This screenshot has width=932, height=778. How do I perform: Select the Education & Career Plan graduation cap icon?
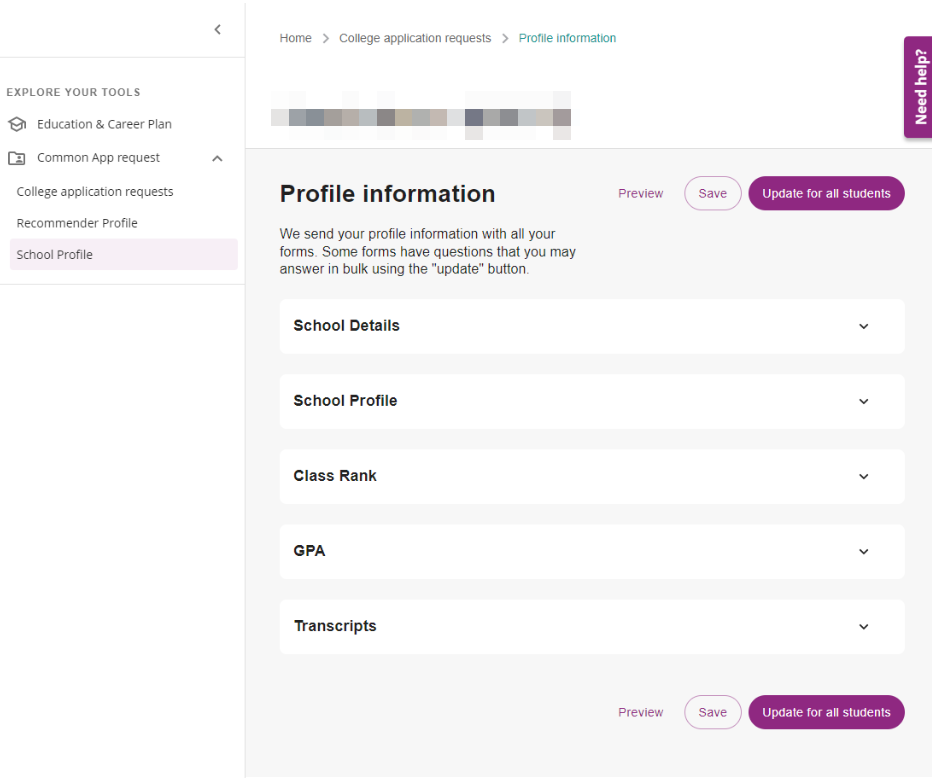point(16,124)
